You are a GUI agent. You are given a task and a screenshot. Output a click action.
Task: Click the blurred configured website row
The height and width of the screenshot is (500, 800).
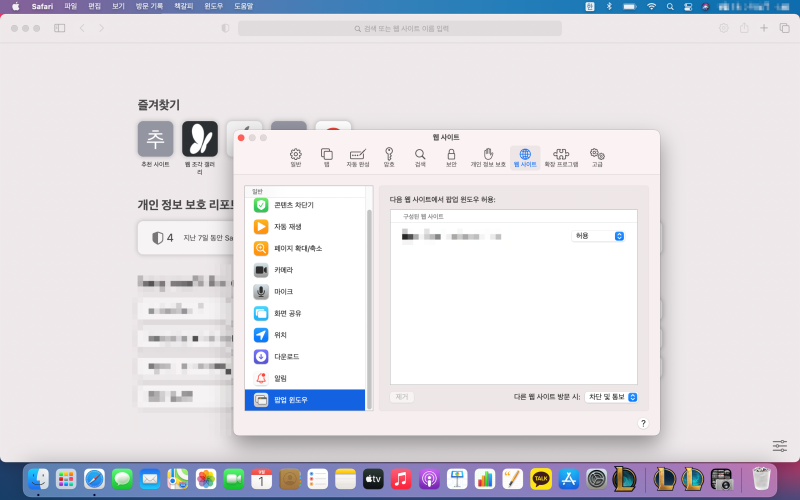point(513,236)
